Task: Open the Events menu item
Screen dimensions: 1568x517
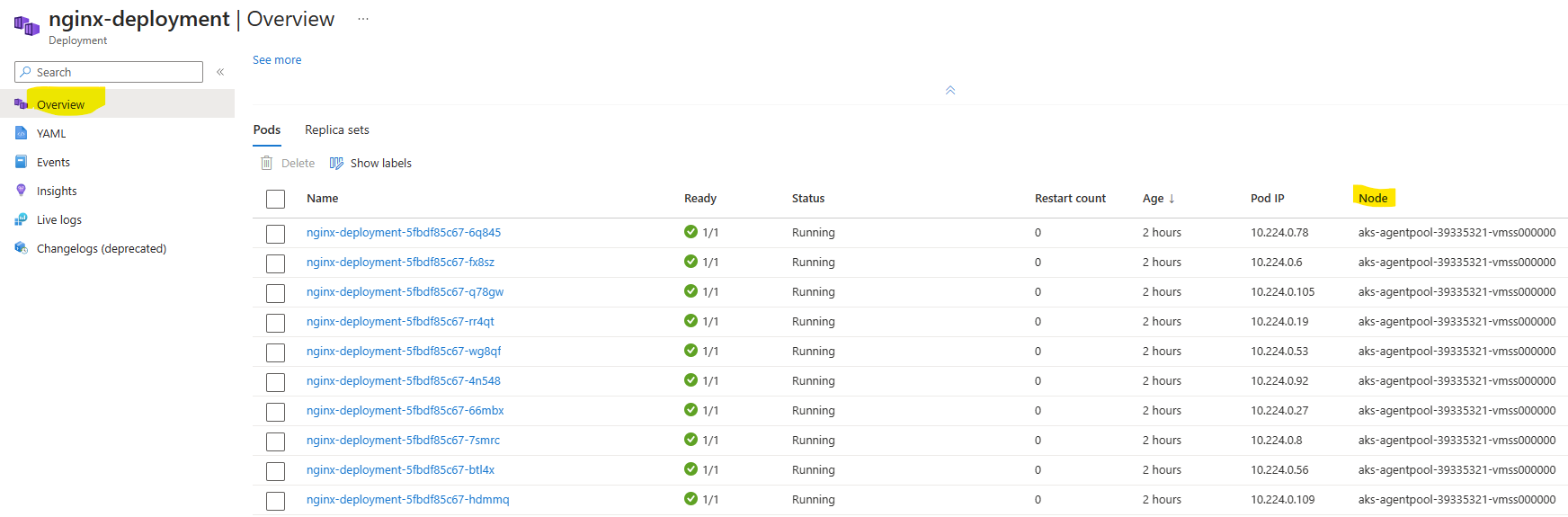Action: coord(53,162)
